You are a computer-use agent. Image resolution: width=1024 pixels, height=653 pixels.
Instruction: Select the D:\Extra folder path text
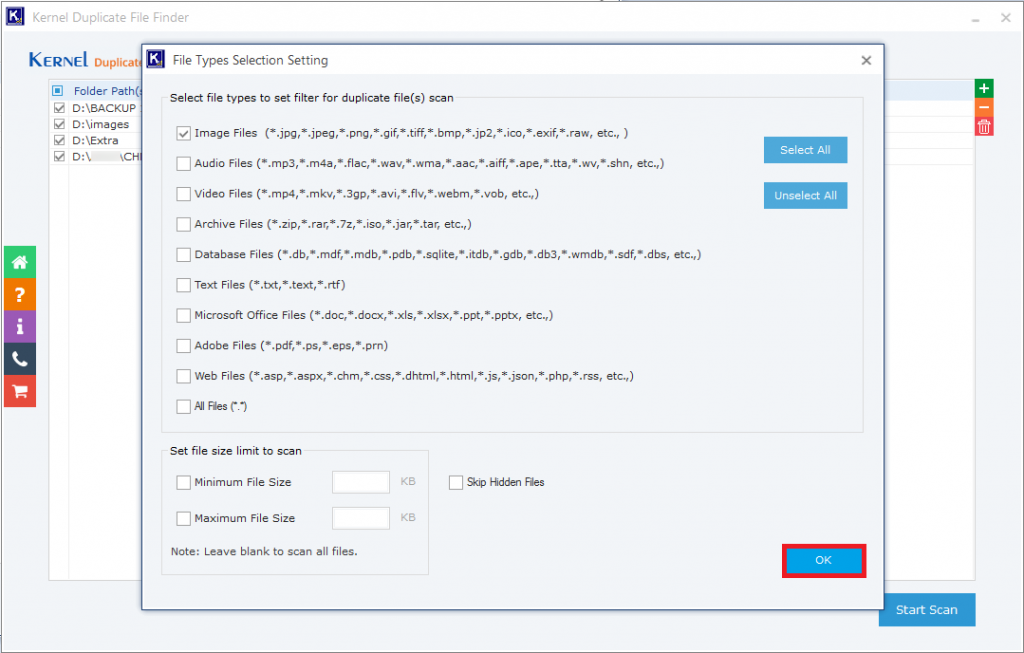(95, 140)
